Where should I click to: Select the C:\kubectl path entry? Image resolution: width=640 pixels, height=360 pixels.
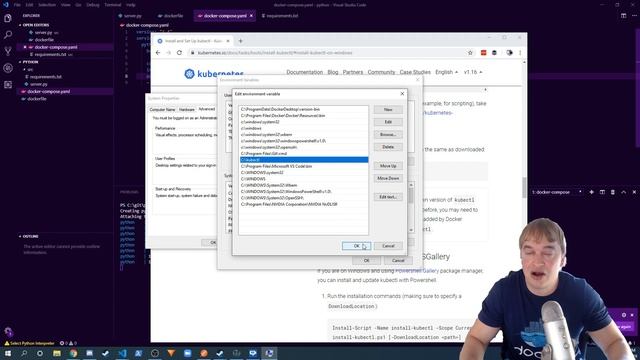[x=304, y=160]
